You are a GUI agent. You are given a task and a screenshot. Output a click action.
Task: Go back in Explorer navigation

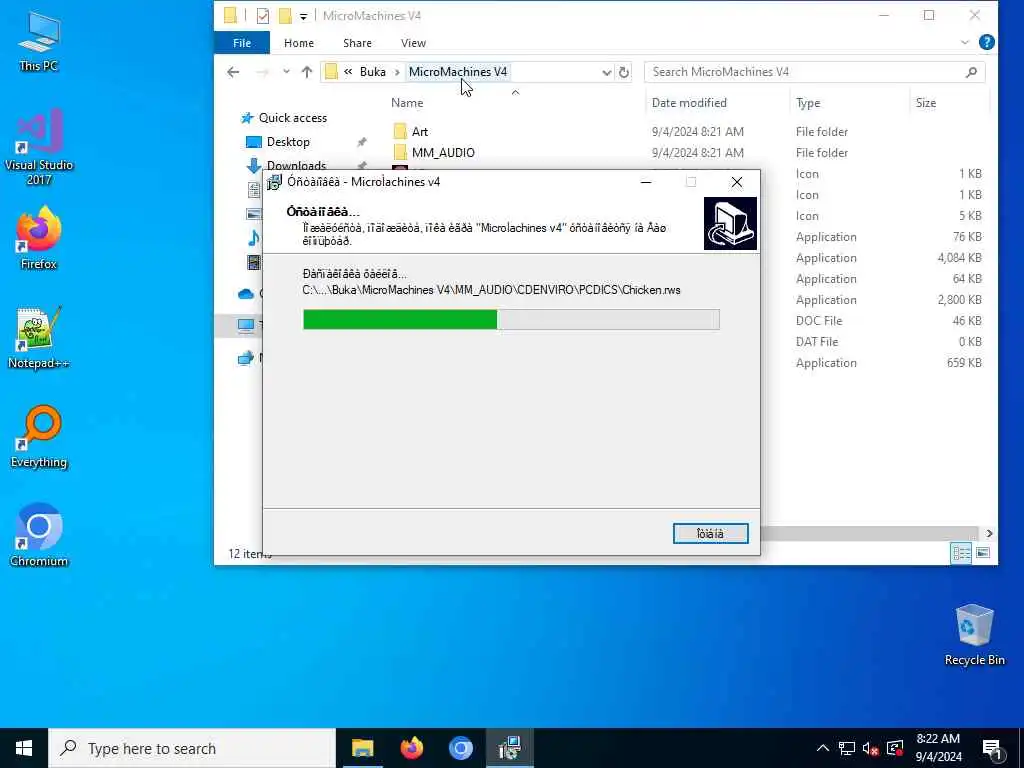(233, 72)
